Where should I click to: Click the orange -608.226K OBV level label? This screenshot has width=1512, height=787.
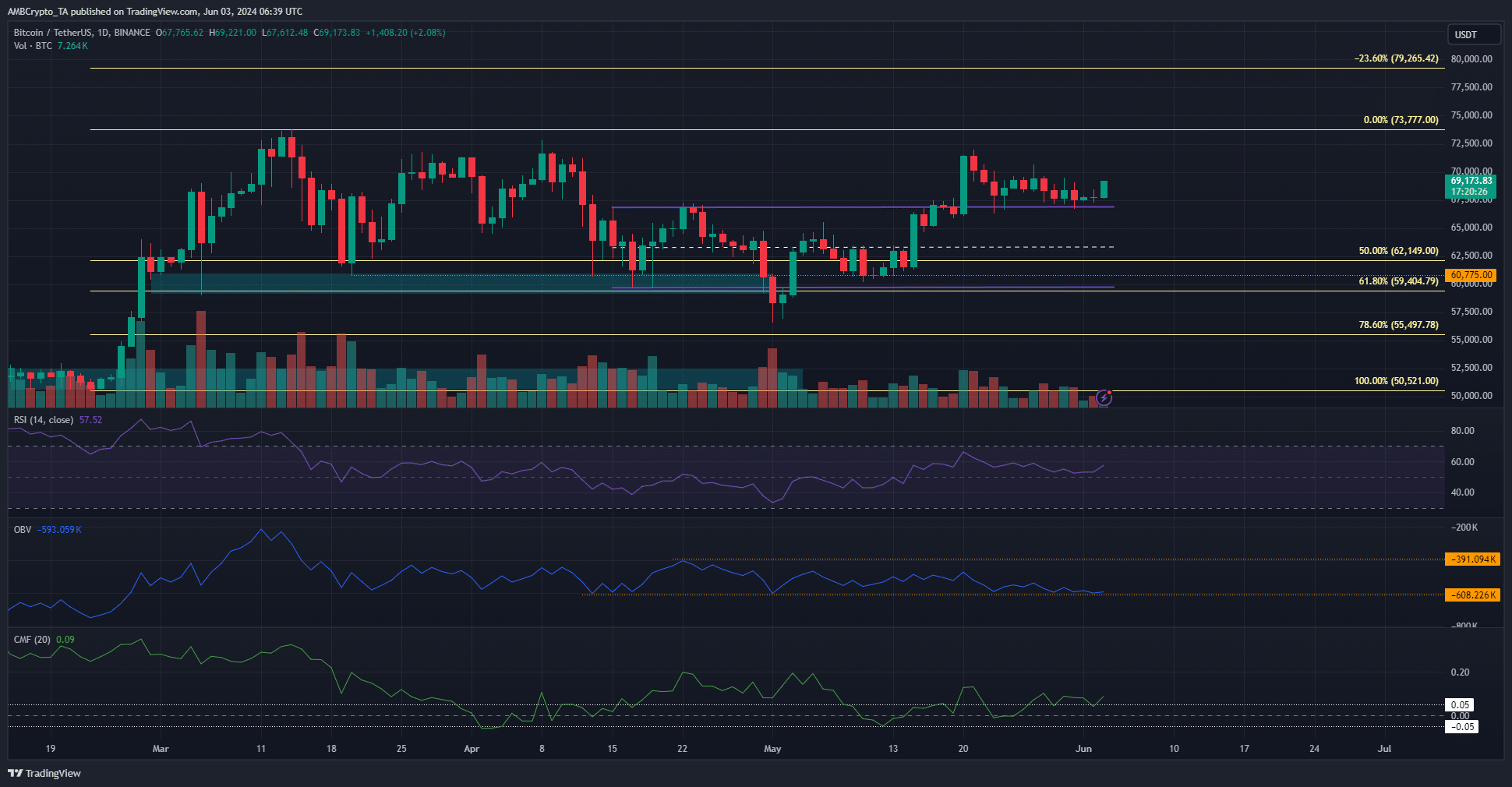[x=1472, y=595]
